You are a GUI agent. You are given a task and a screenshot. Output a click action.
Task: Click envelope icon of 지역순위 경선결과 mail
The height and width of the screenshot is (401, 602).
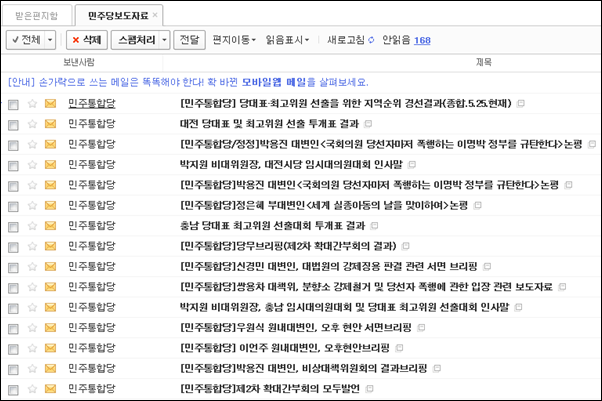point(50,104)
